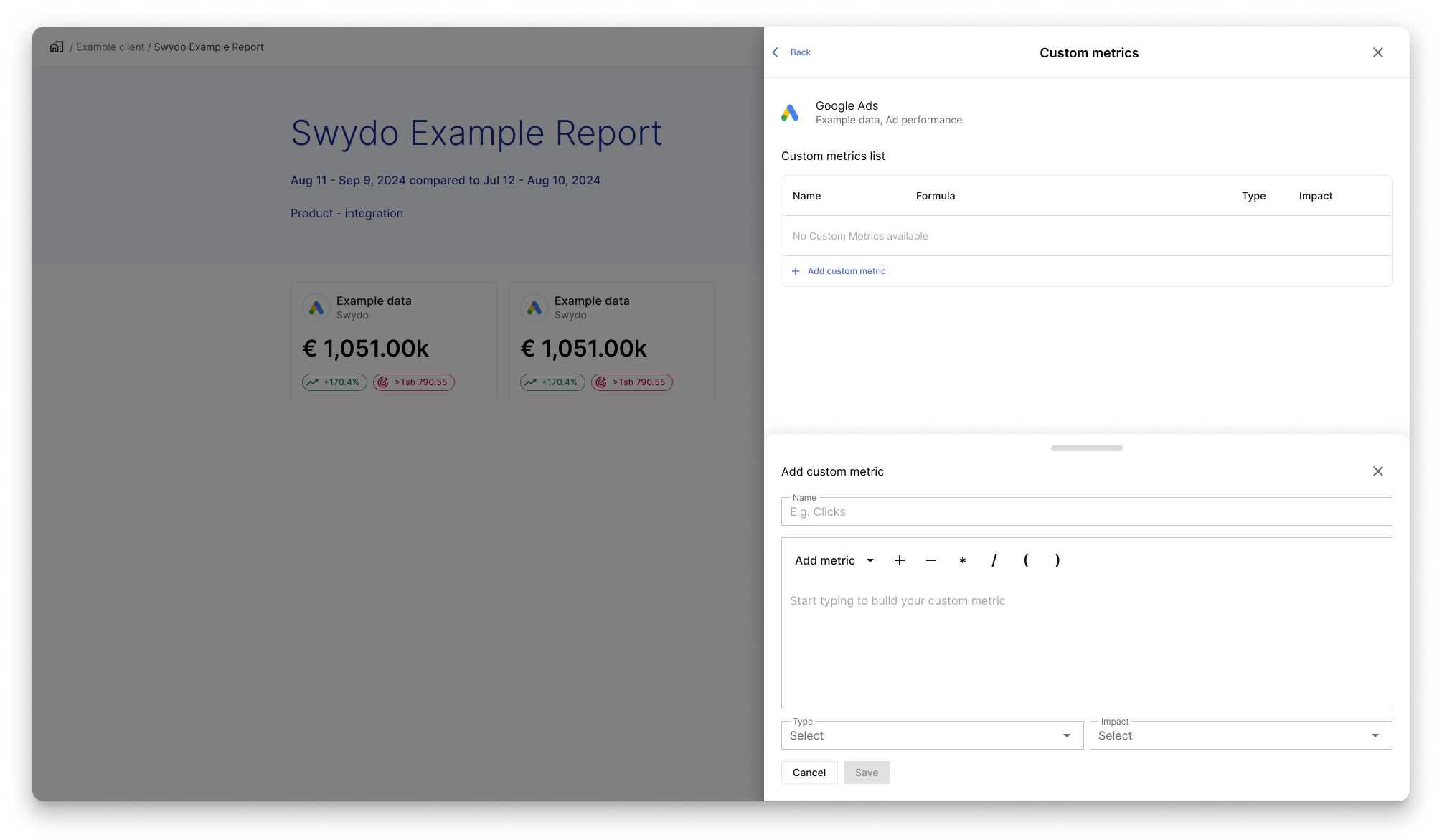Click the second widget's € 1,051.00k value
1442x840 pixels.
(x=584, y=349)
